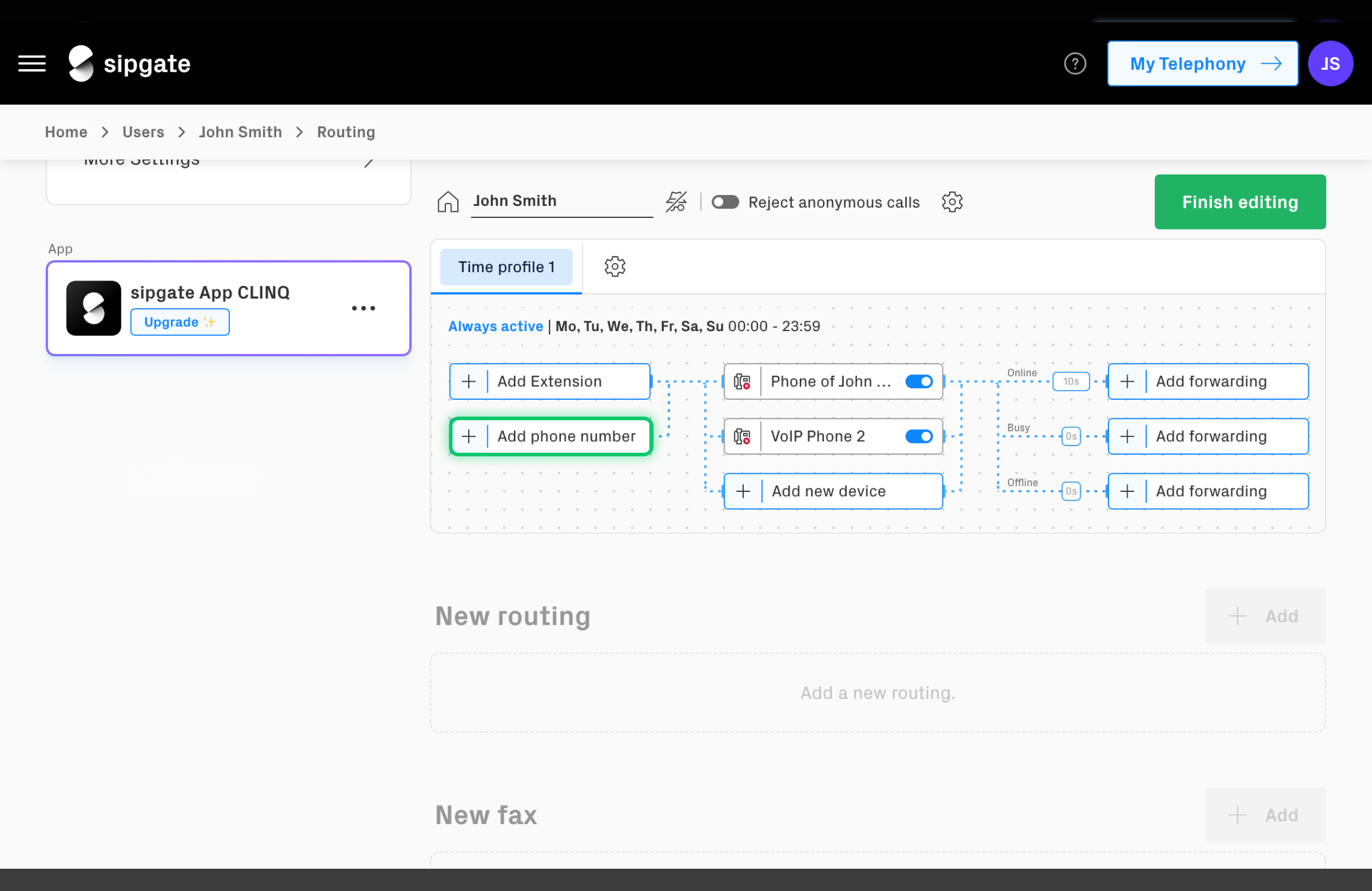The height and width of the screenshot is (891, 1372).
Task: Go to Users in the breadcrumb
Action: pyautogui.click(x=143, y=132)
